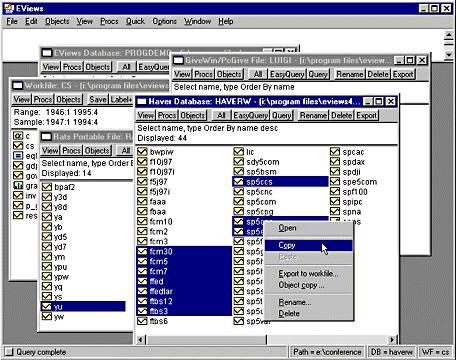Viewport: 456px width, 360px height.
Task: Click 'Path = e:\conference' in status bar
Action: (x=327, y=352)
